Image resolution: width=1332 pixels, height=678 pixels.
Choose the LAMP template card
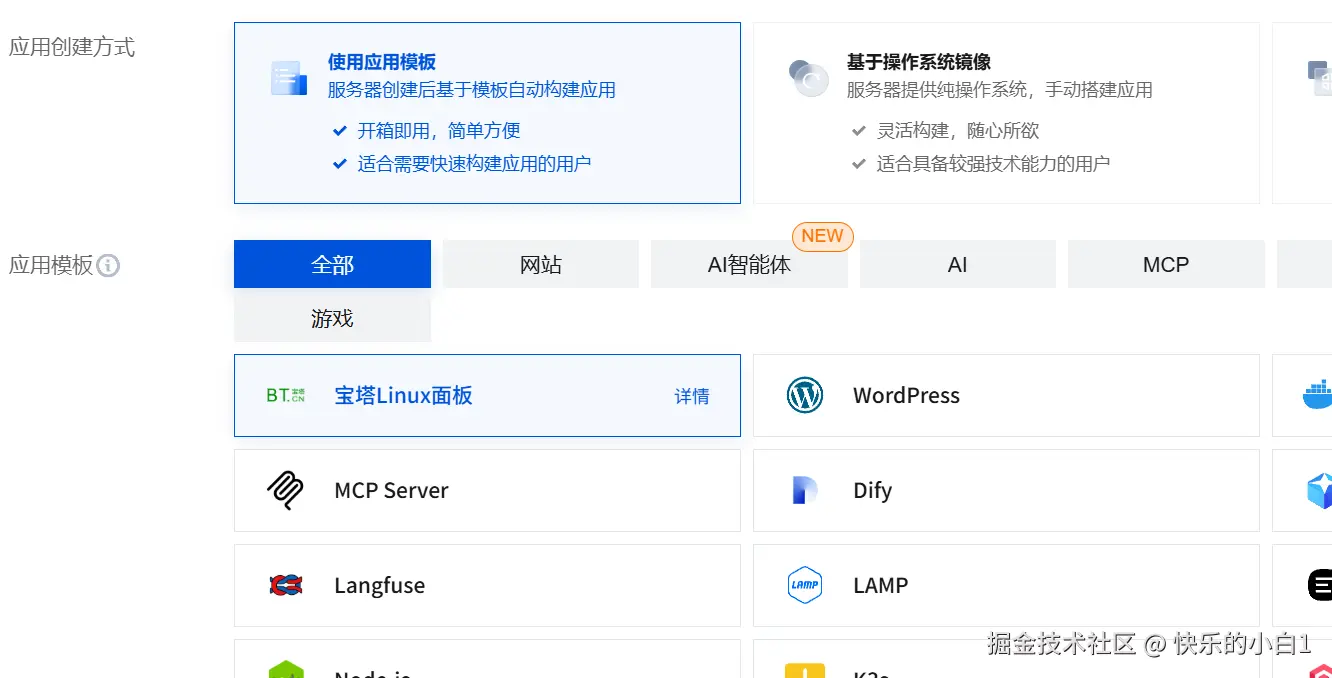1006,585
